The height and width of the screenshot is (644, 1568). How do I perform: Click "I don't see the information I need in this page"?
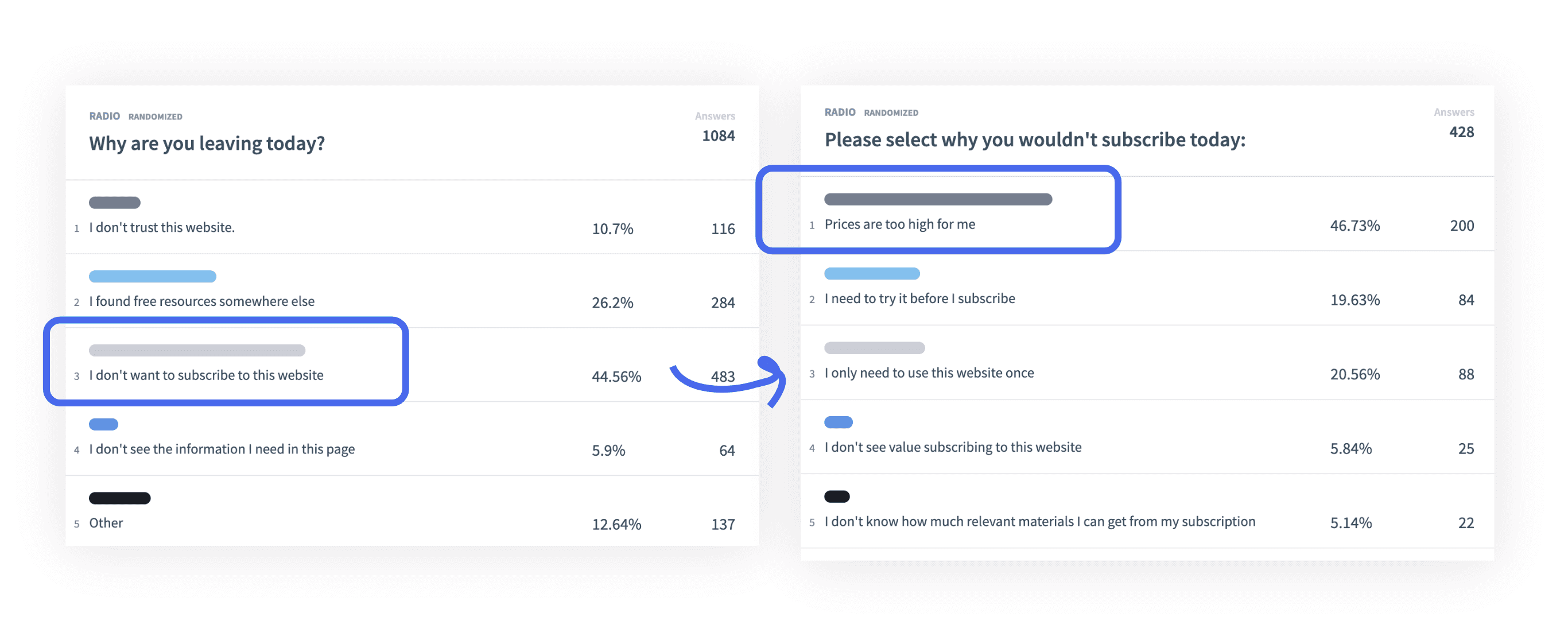tap(222, 449)
